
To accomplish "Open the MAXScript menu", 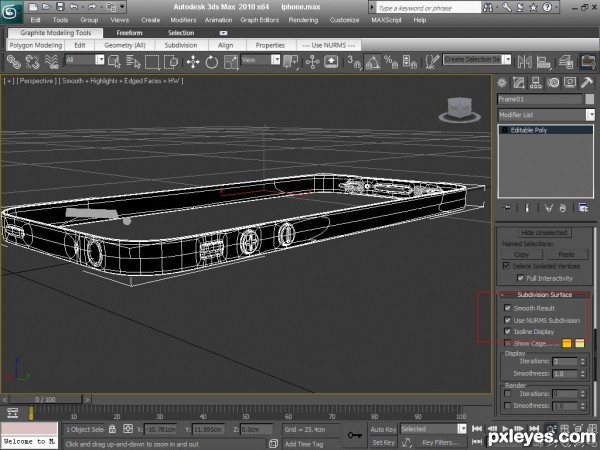I will pyautogui.click(x=386, y=20).
